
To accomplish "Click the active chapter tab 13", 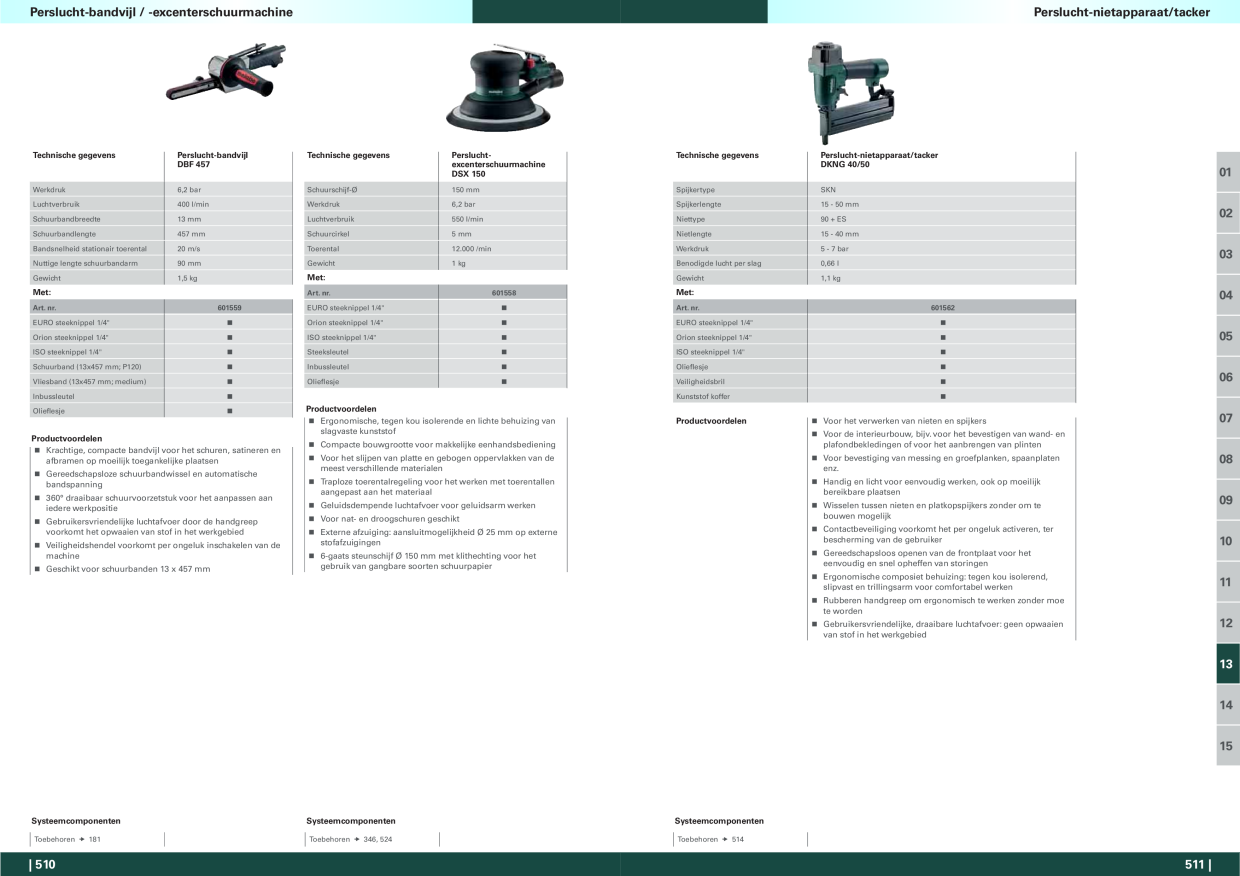I will coord(1227,664).
